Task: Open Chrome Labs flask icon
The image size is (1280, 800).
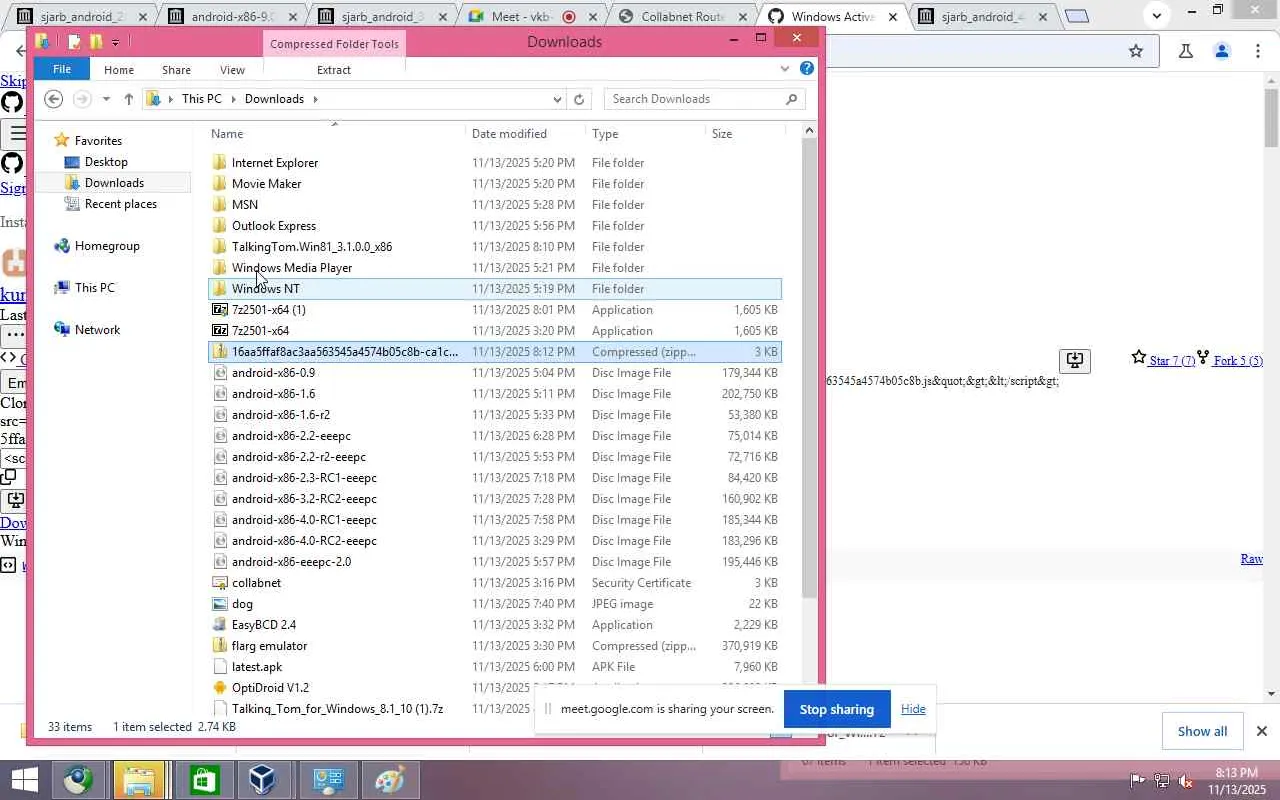Action: point(1186,51)
